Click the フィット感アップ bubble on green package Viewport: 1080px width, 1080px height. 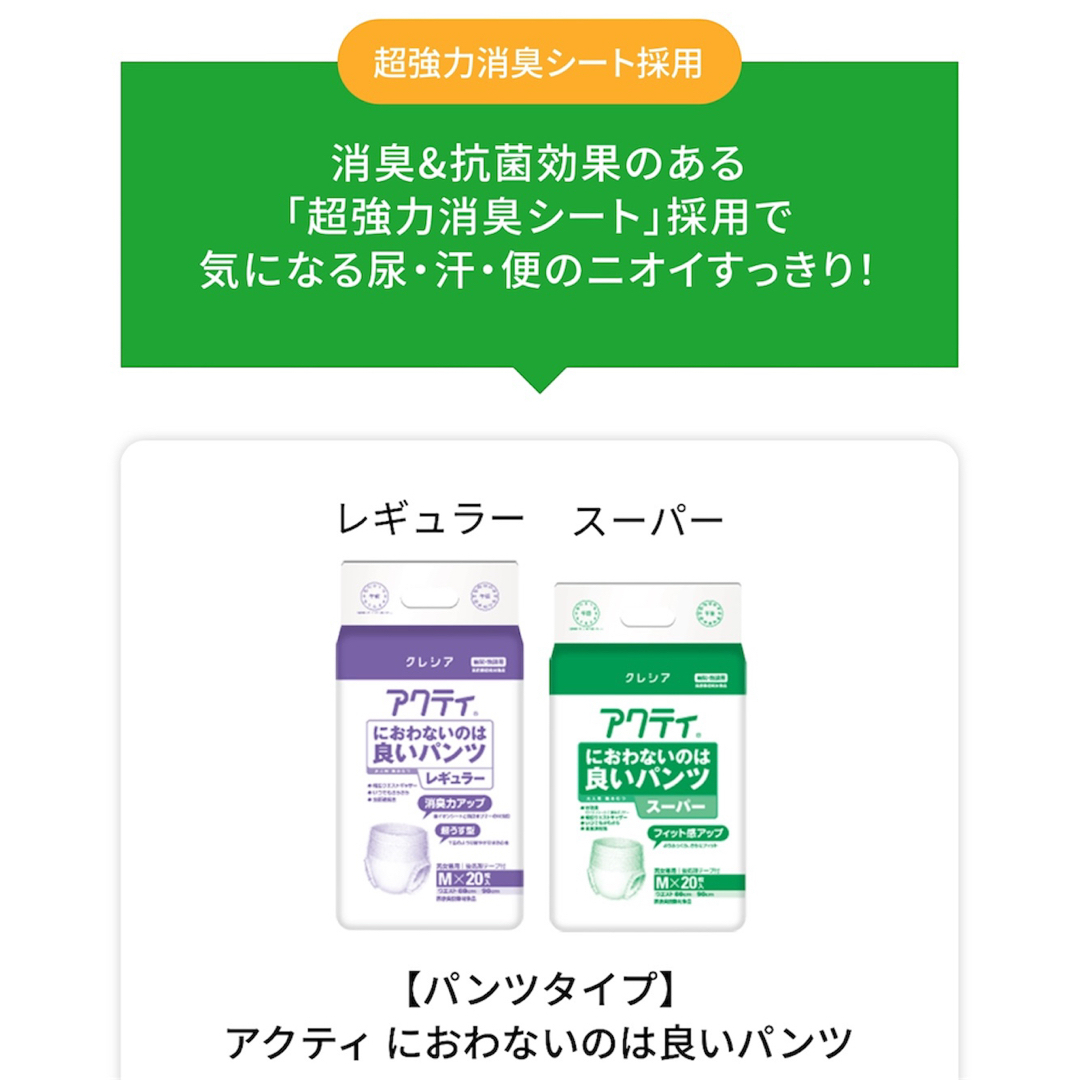[687, 833]
